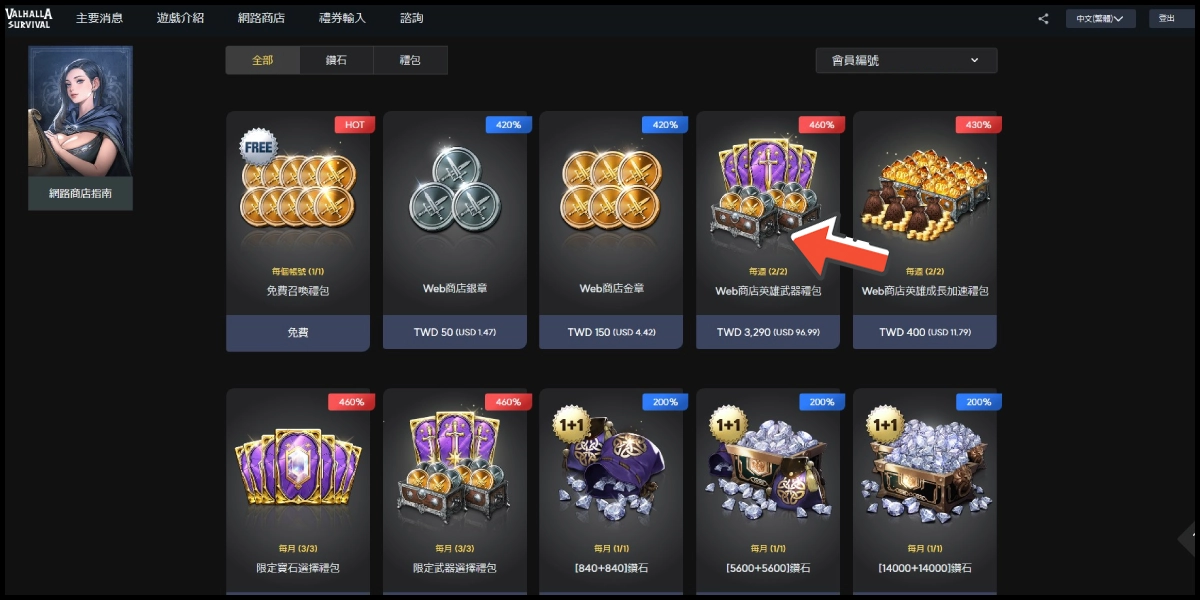Open the hero weapon pack chest image
Viewport: 1200px width, 600px height.
[x=767, y=190]
